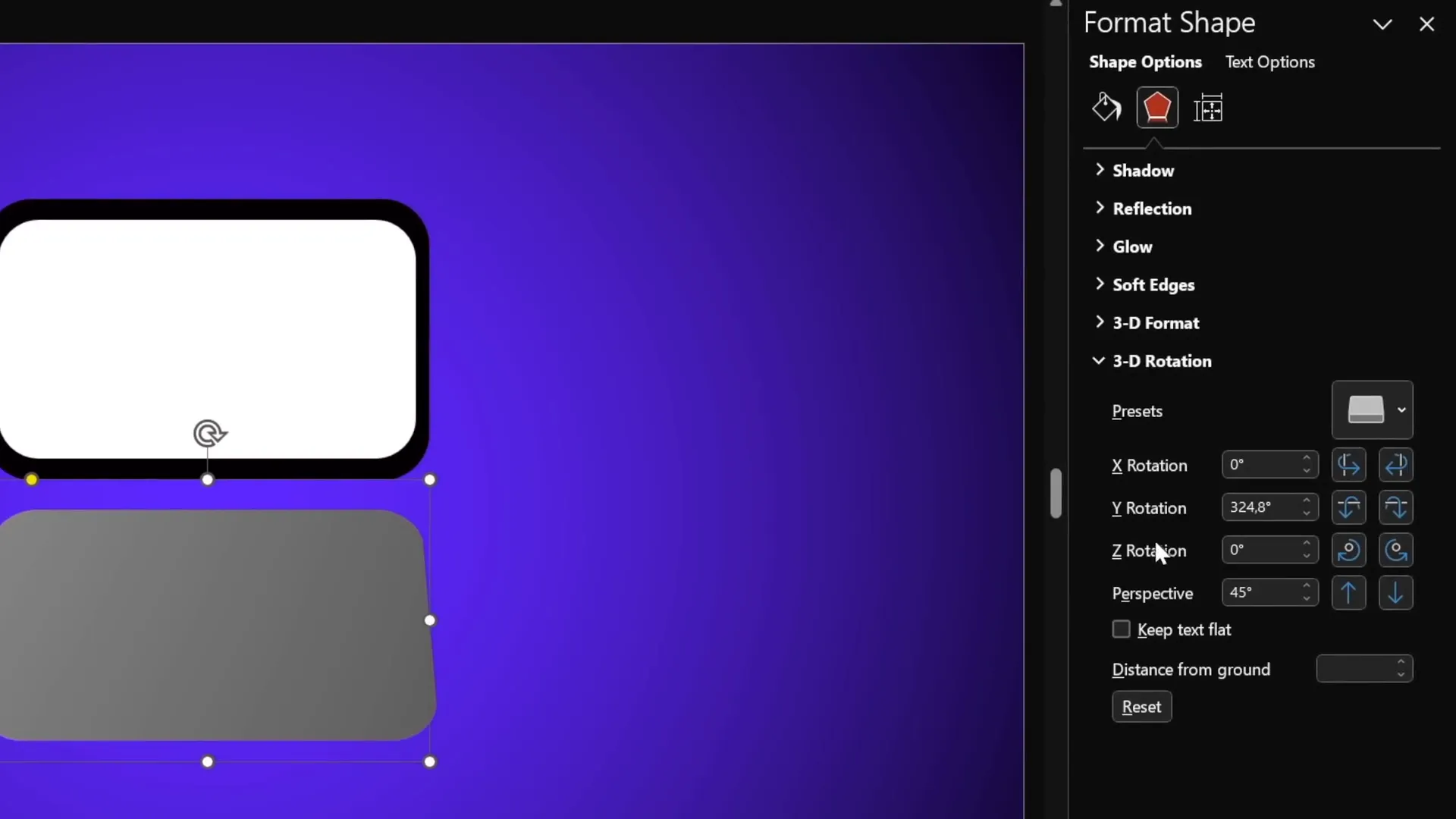The image size is (1456, 819).
Task: Expand the Soft Edges section
Action: click(1145, 284)
